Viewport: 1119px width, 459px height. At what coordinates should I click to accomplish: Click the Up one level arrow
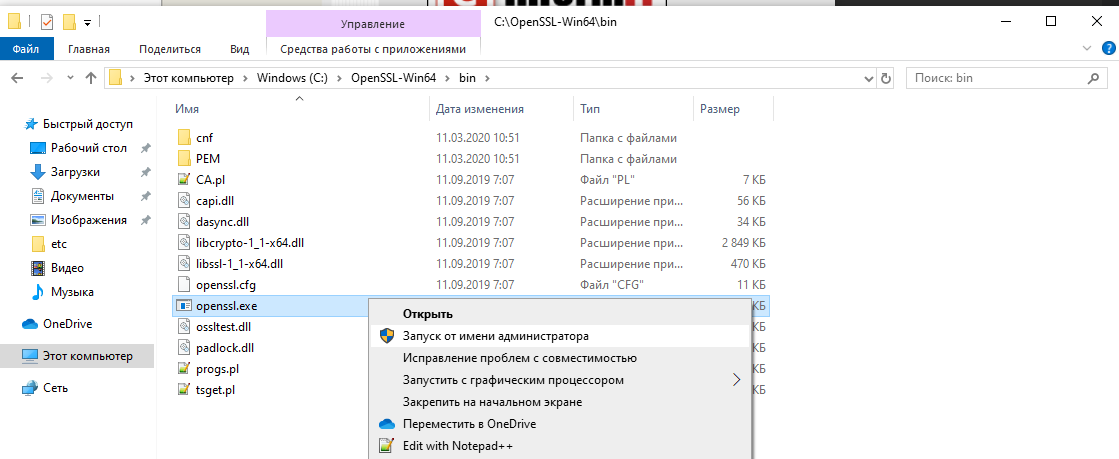91,78
